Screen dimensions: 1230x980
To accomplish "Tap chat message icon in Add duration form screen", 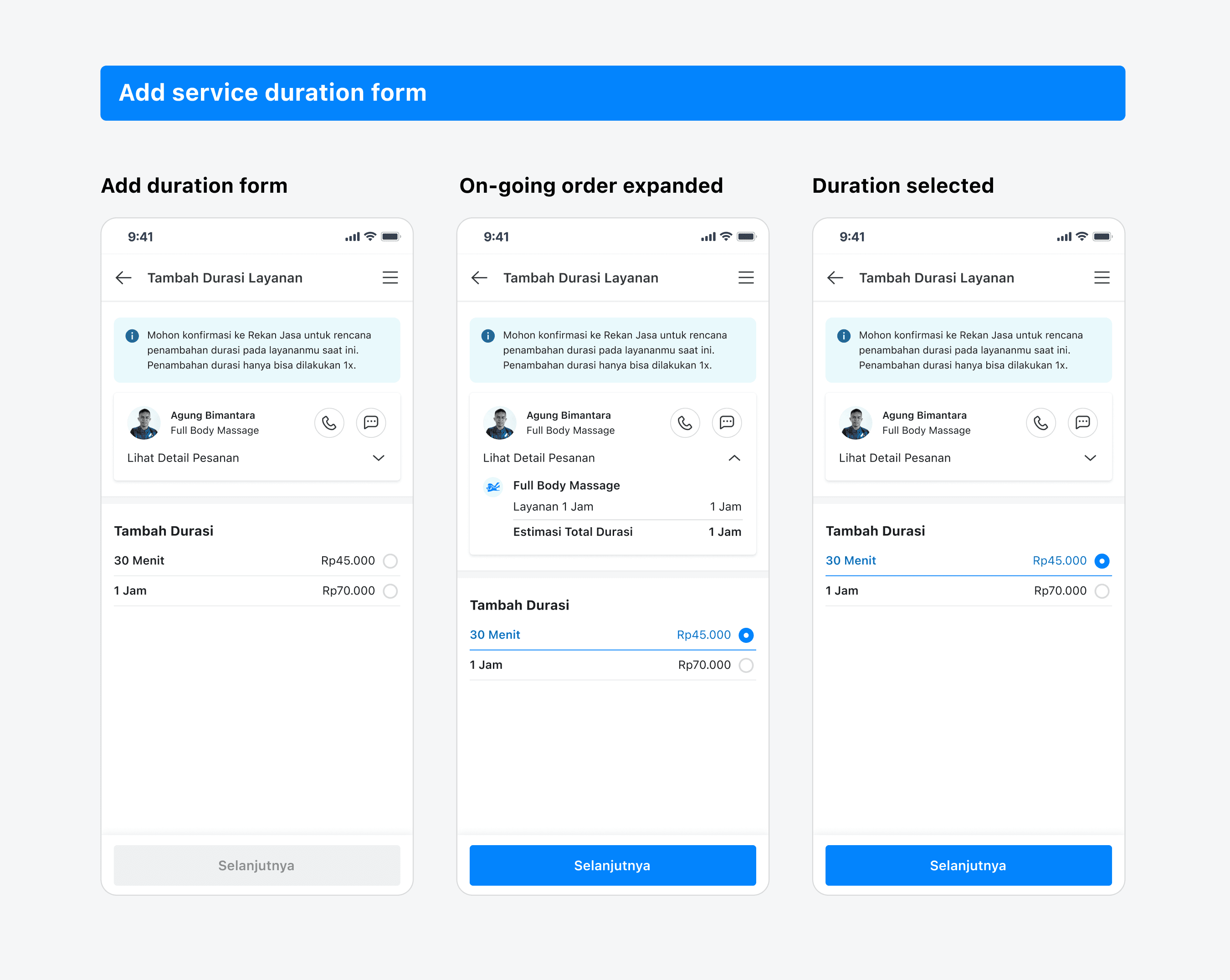I will pos(371,423).
